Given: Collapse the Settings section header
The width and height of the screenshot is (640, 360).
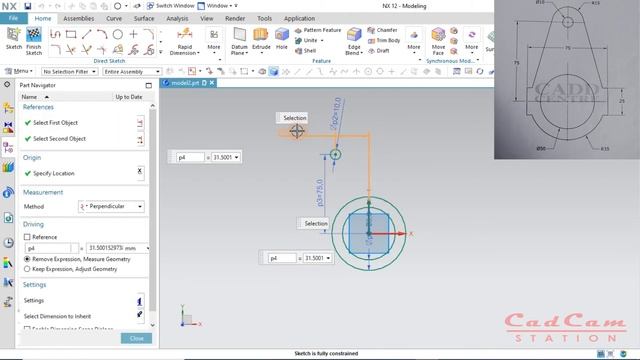Looking at the screenshot, I should click(x=34, y=284).
